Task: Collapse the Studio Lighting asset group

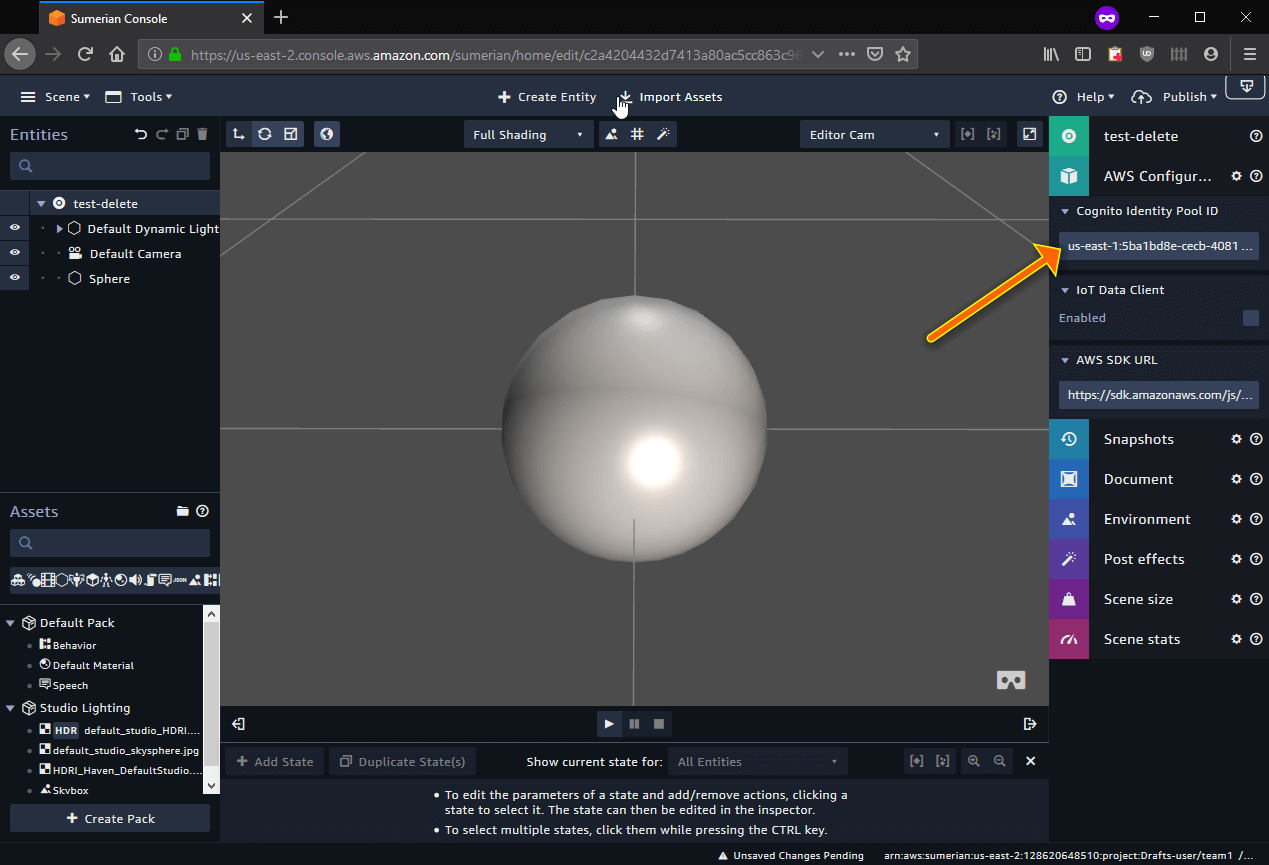Action: click(x=11, y=708)
